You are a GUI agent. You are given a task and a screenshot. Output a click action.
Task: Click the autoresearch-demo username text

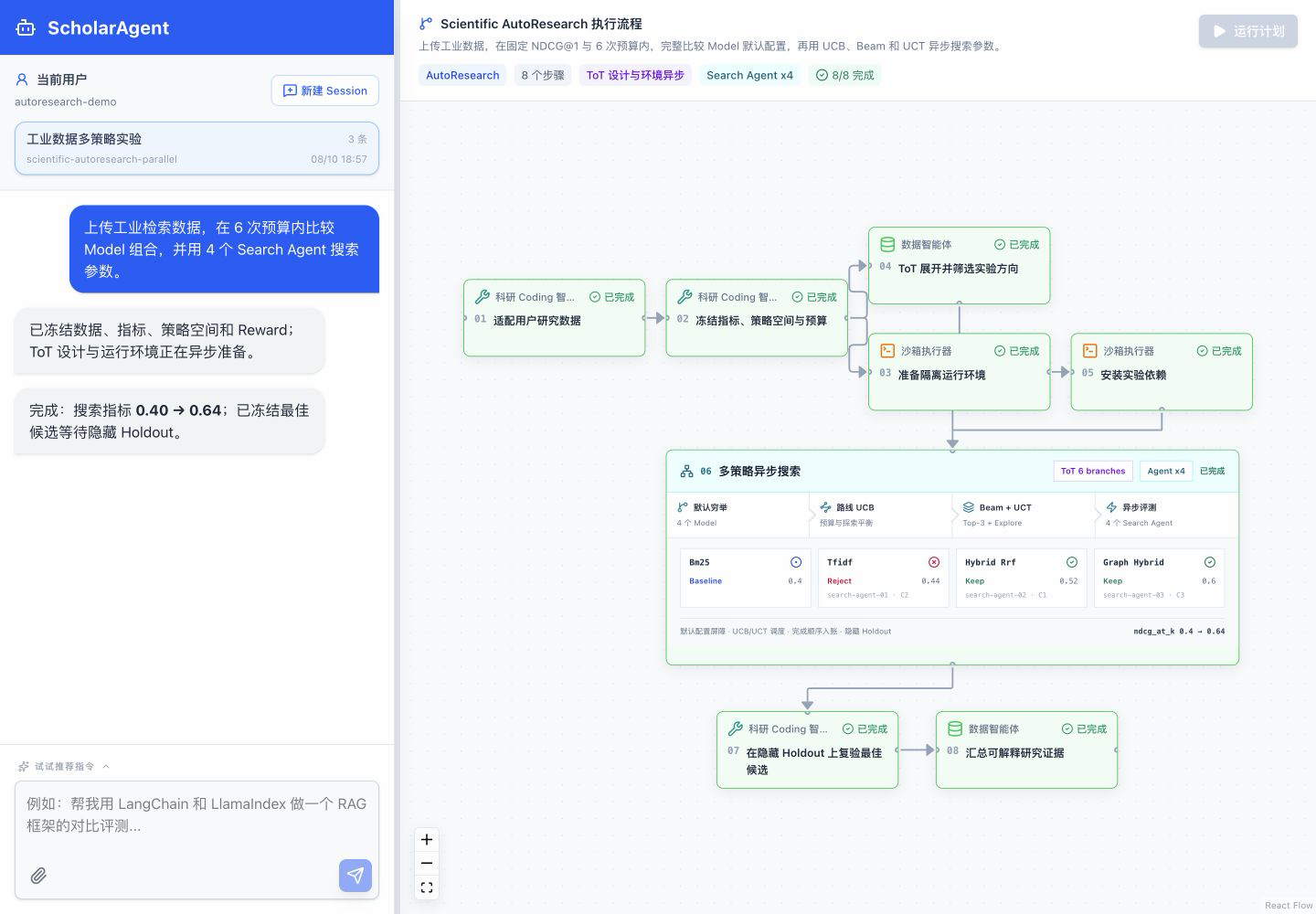[66, 101]
